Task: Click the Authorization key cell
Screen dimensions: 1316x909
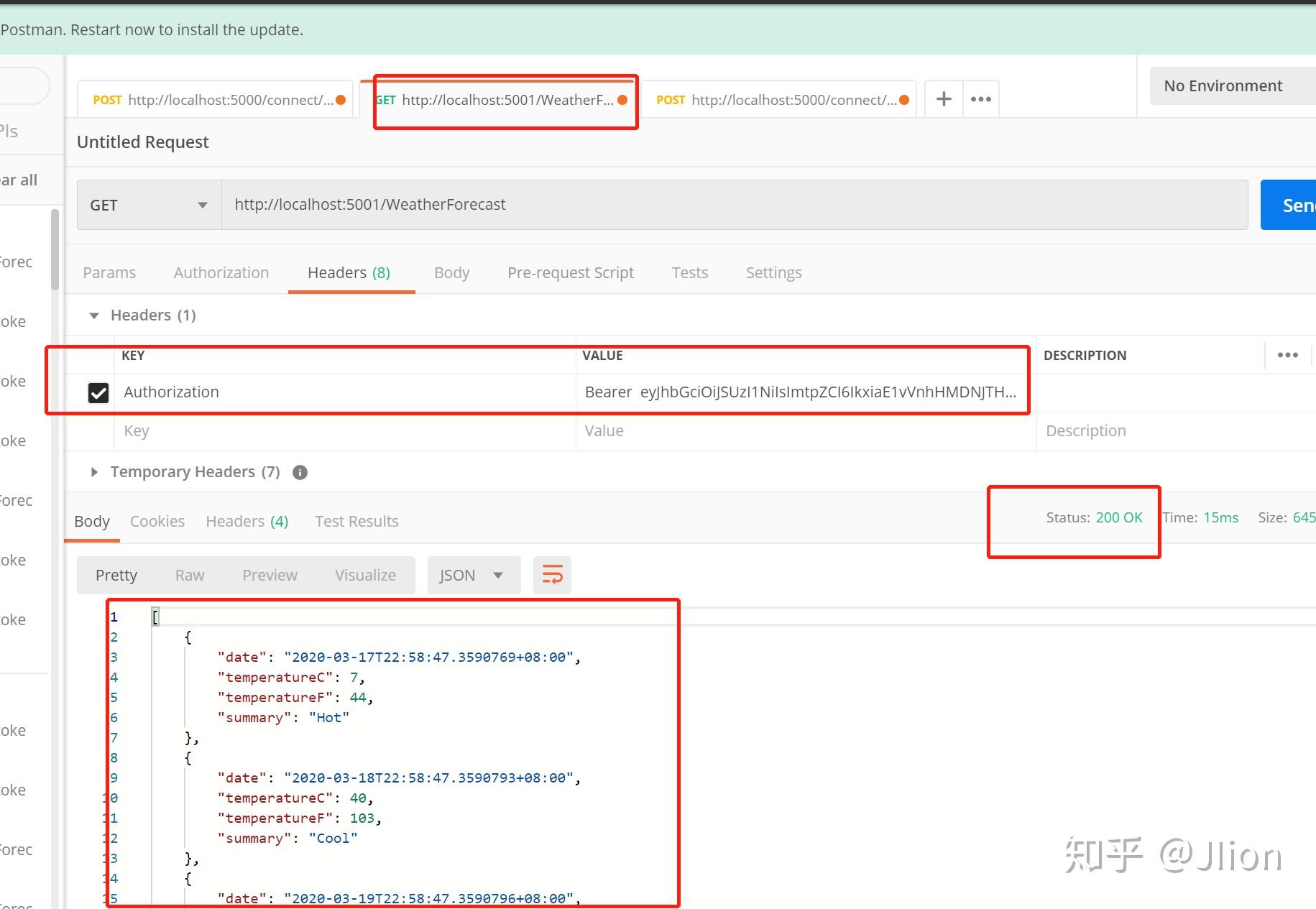Action: (345, 392)
